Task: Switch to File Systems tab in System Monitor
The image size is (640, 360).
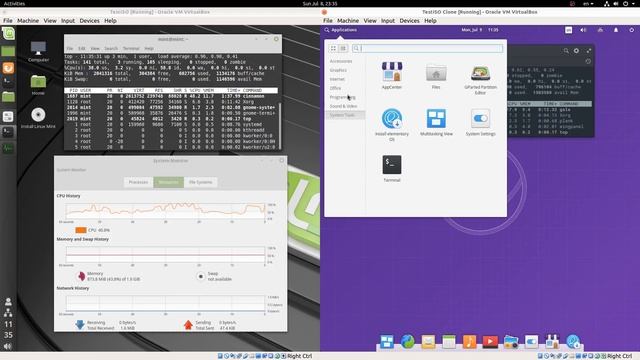Action: [200, 182]
